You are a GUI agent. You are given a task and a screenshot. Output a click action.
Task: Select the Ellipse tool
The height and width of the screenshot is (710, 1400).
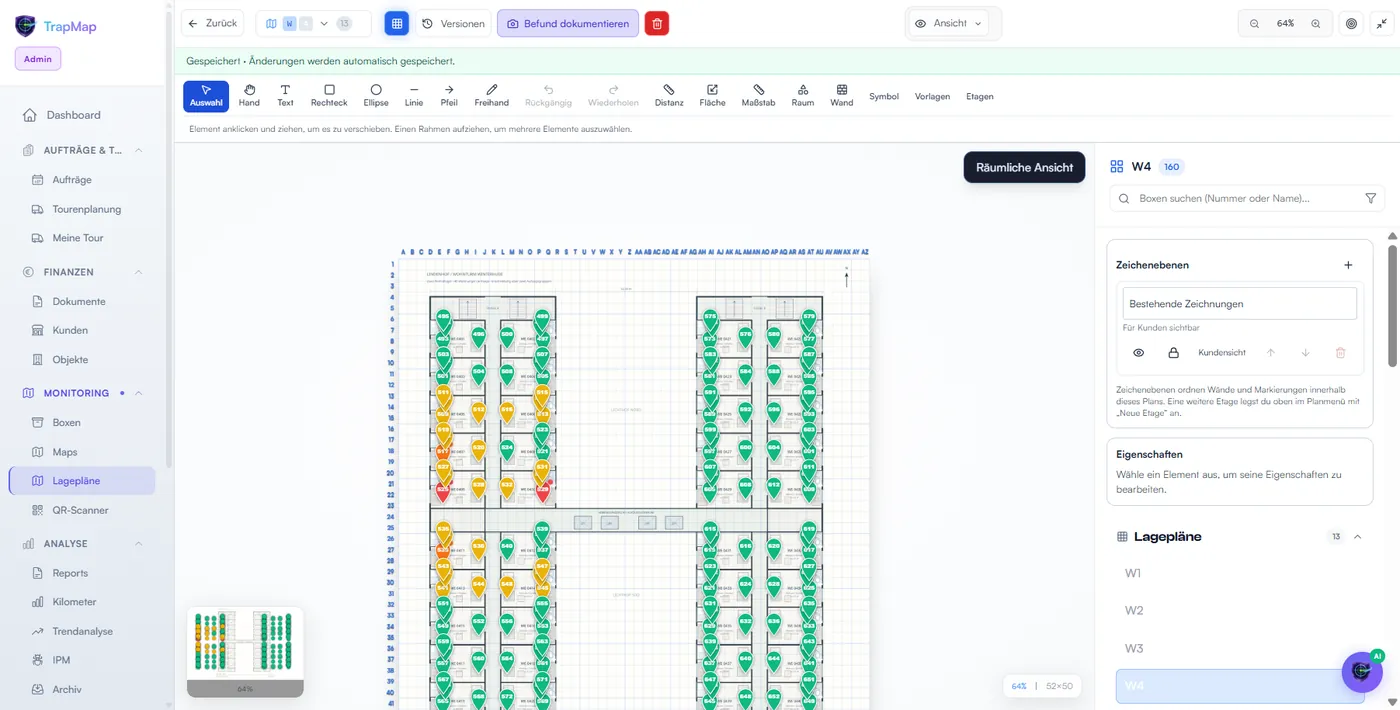click(x=376, y=96)
